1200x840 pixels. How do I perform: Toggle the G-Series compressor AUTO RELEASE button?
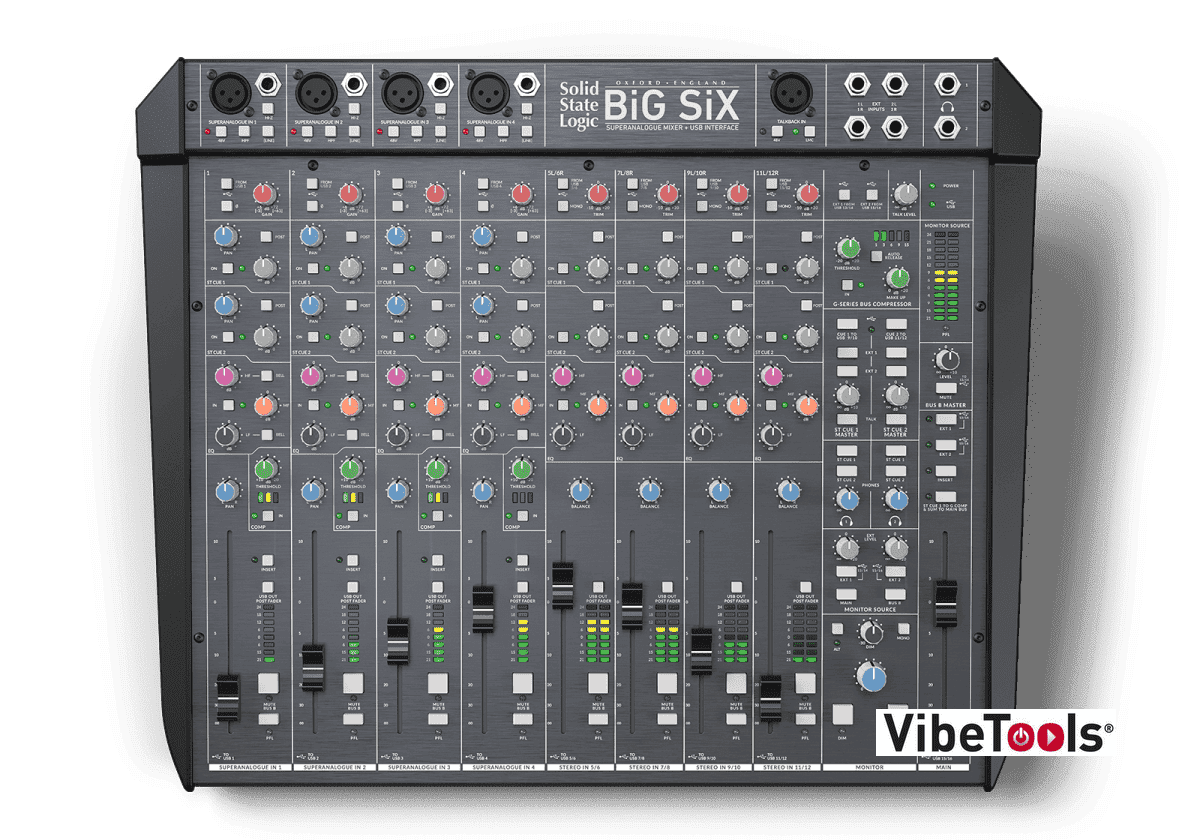click(x=879, y=257)
